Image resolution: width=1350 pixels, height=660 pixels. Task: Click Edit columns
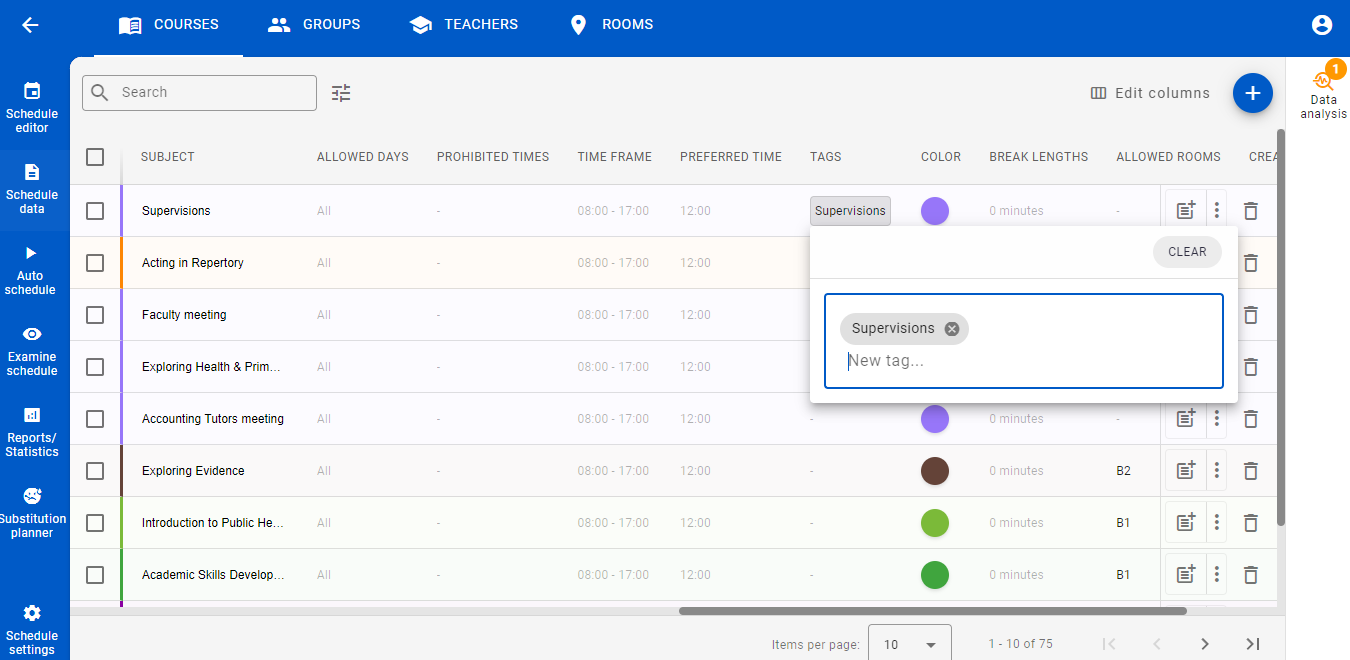[x=1150, y=93]
